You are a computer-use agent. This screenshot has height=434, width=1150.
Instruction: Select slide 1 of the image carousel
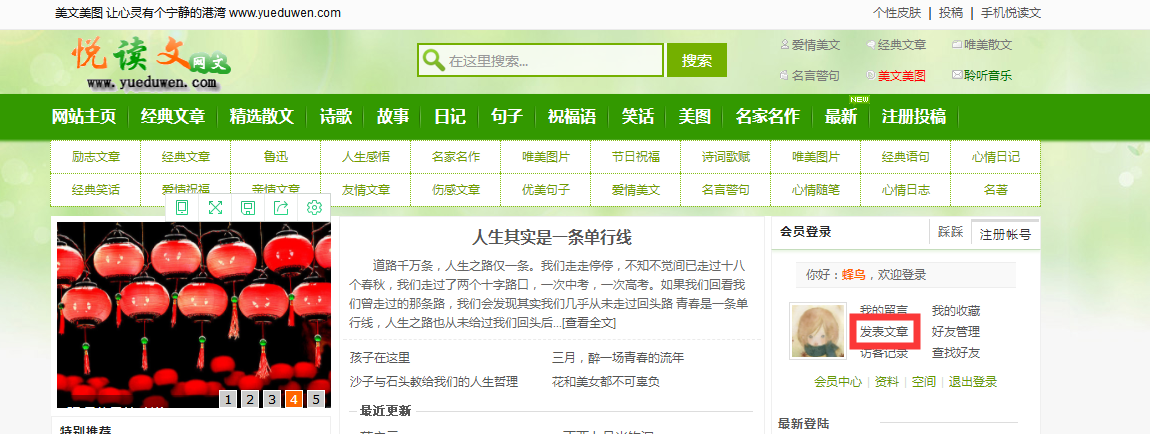click(228, 399)
